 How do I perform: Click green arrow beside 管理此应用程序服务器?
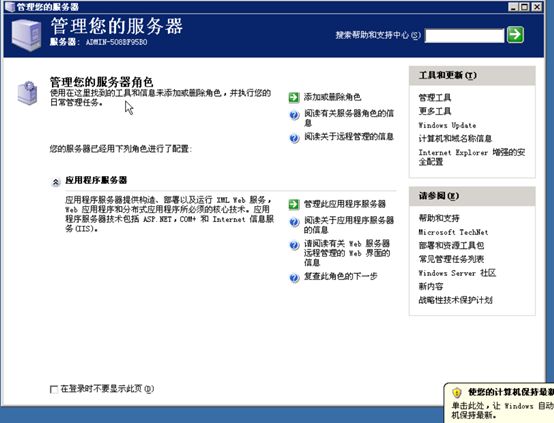pyautogui.click(x=294, y=204)
